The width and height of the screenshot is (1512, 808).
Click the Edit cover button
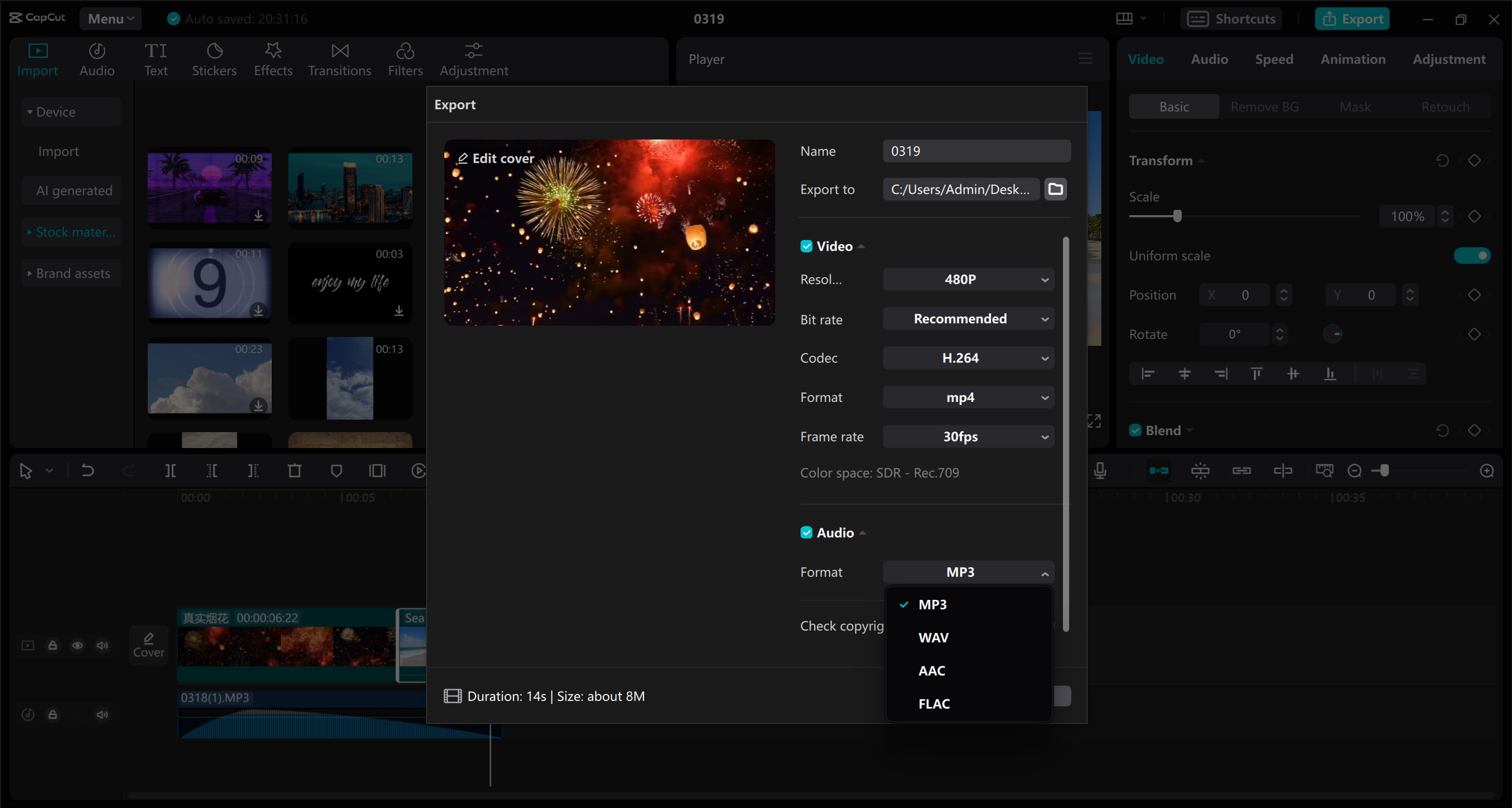[x=495, y=158]
